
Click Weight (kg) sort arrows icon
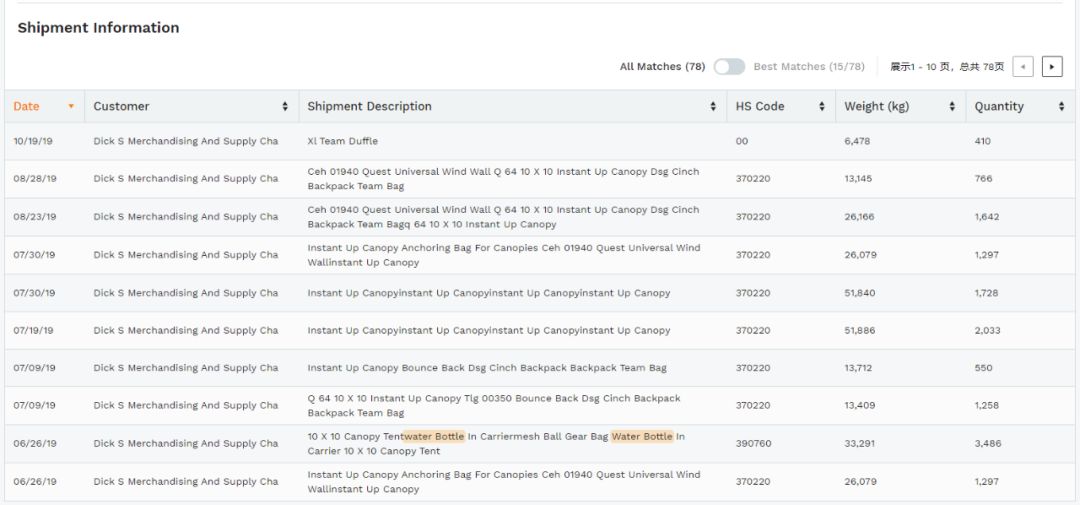[x=952, y=107]
